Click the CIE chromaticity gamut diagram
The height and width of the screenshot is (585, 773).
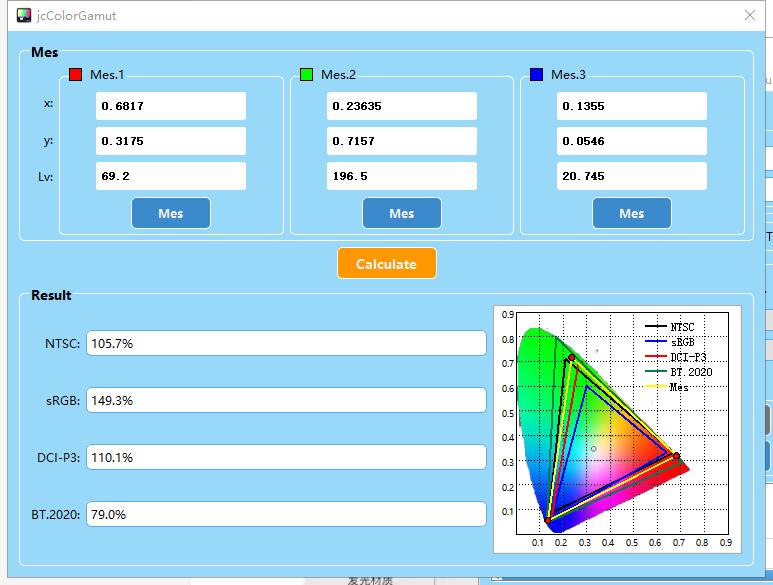tap(617, 429)
